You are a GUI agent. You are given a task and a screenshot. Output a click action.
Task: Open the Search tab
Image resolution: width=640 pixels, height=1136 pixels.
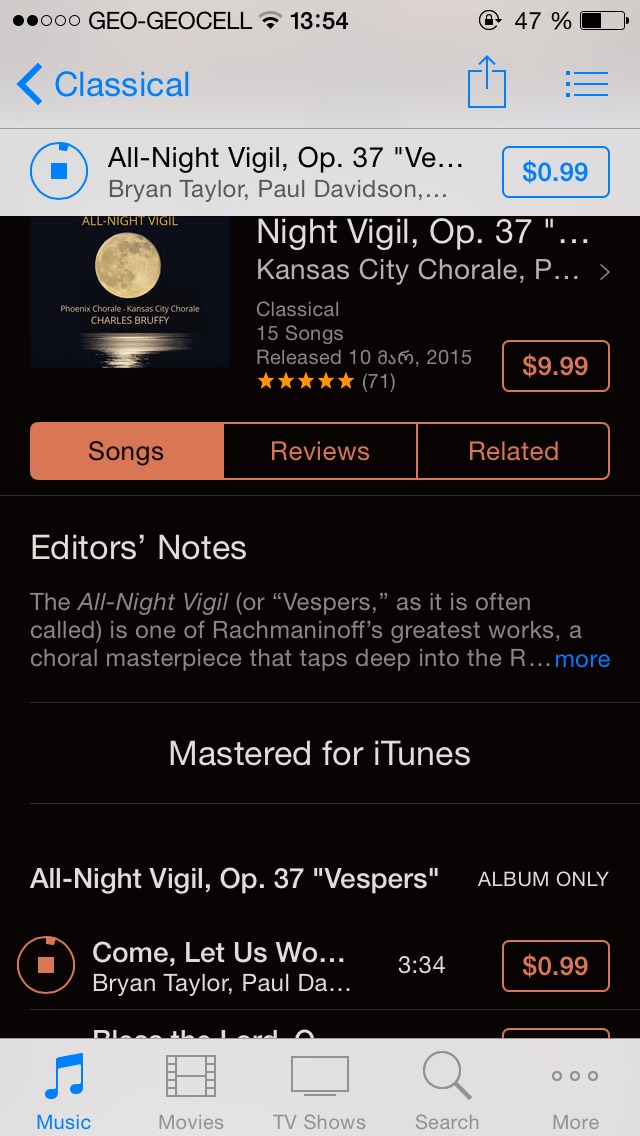[447, 1089]
